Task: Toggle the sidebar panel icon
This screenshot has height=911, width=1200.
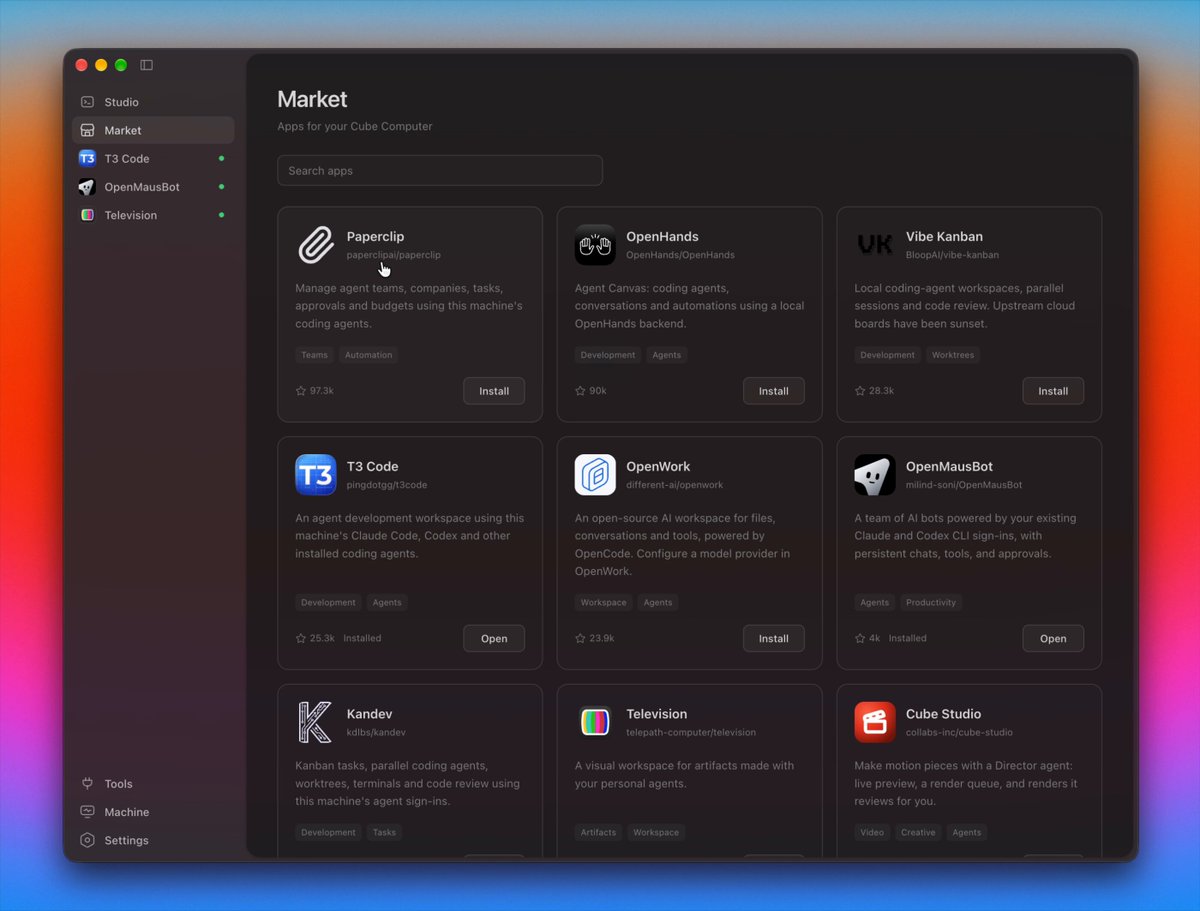Action: 147,65
